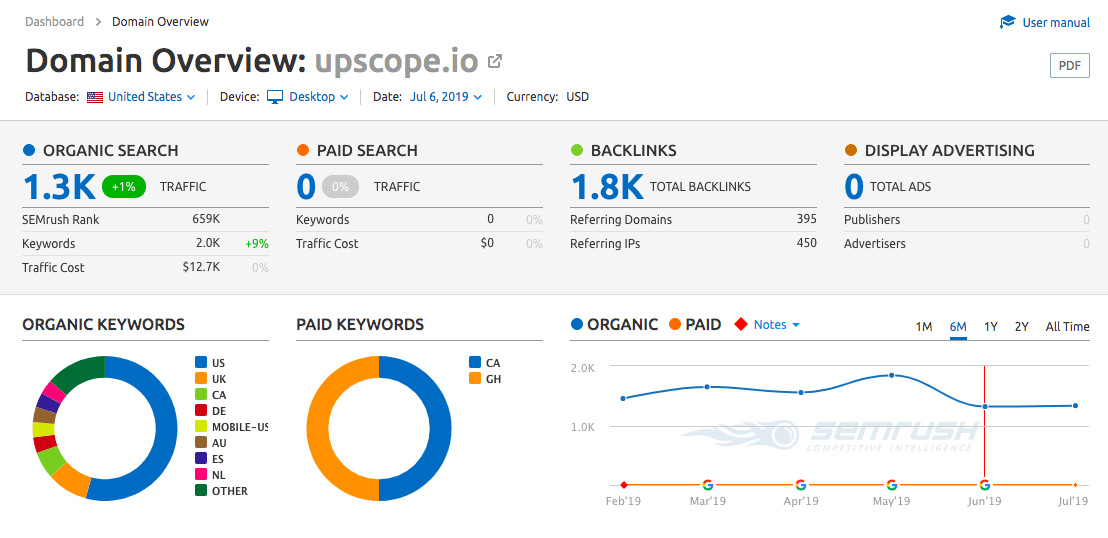Click the User manual graduation cap icon
Image resolution: width=1108 pixels, height=538 pixels.
click(1008, 23)
